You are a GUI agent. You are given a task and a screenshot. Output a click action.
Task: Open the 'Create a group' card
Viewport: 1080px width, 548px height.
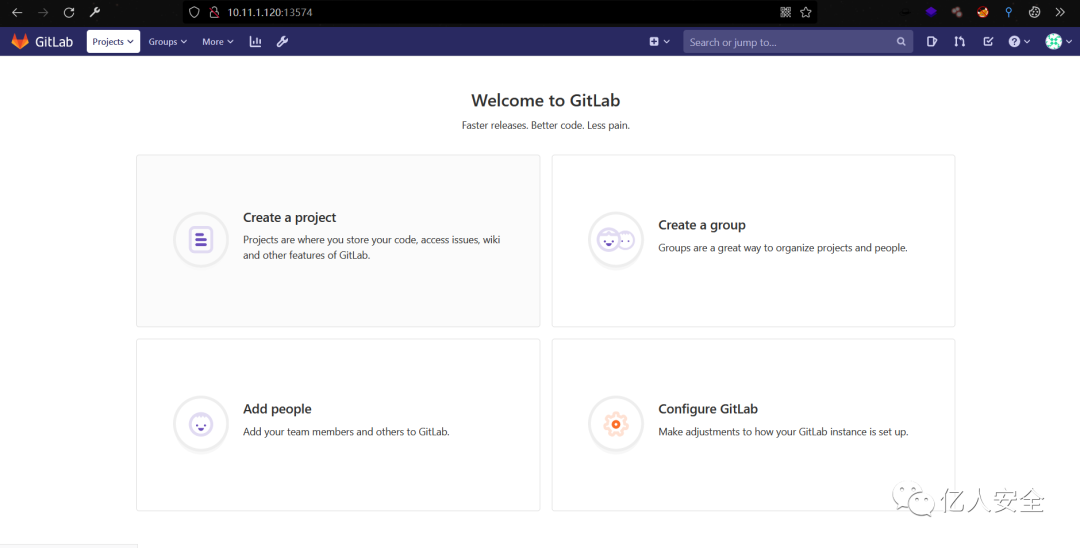[x=754, y=240]
